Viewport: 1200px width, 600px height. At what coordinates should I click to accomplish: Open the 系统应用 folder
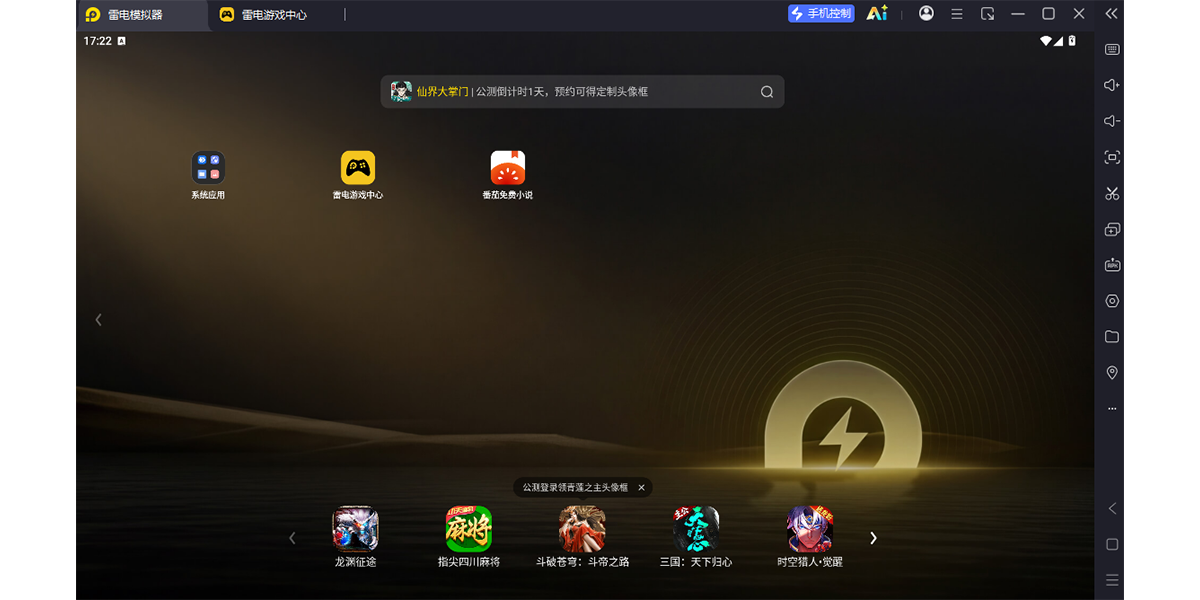tap(208, 174)
